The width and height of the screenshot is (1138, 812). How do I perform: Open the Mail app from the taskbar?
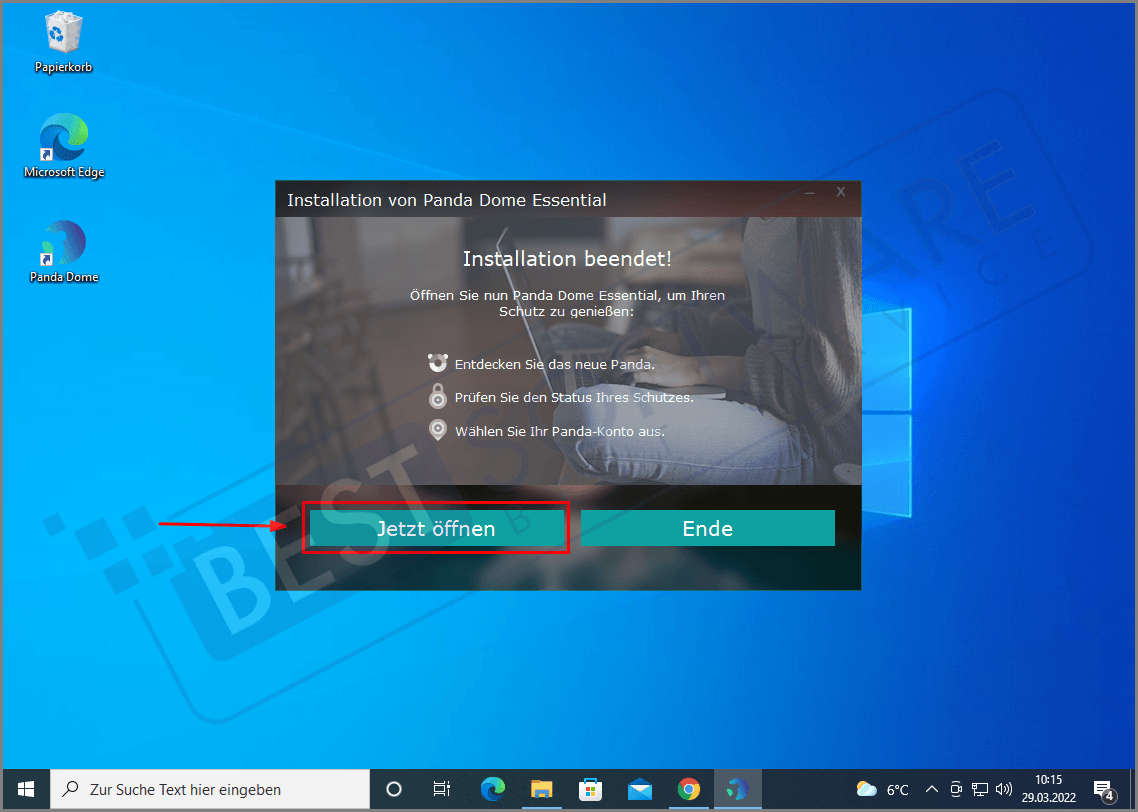point(640,789)
